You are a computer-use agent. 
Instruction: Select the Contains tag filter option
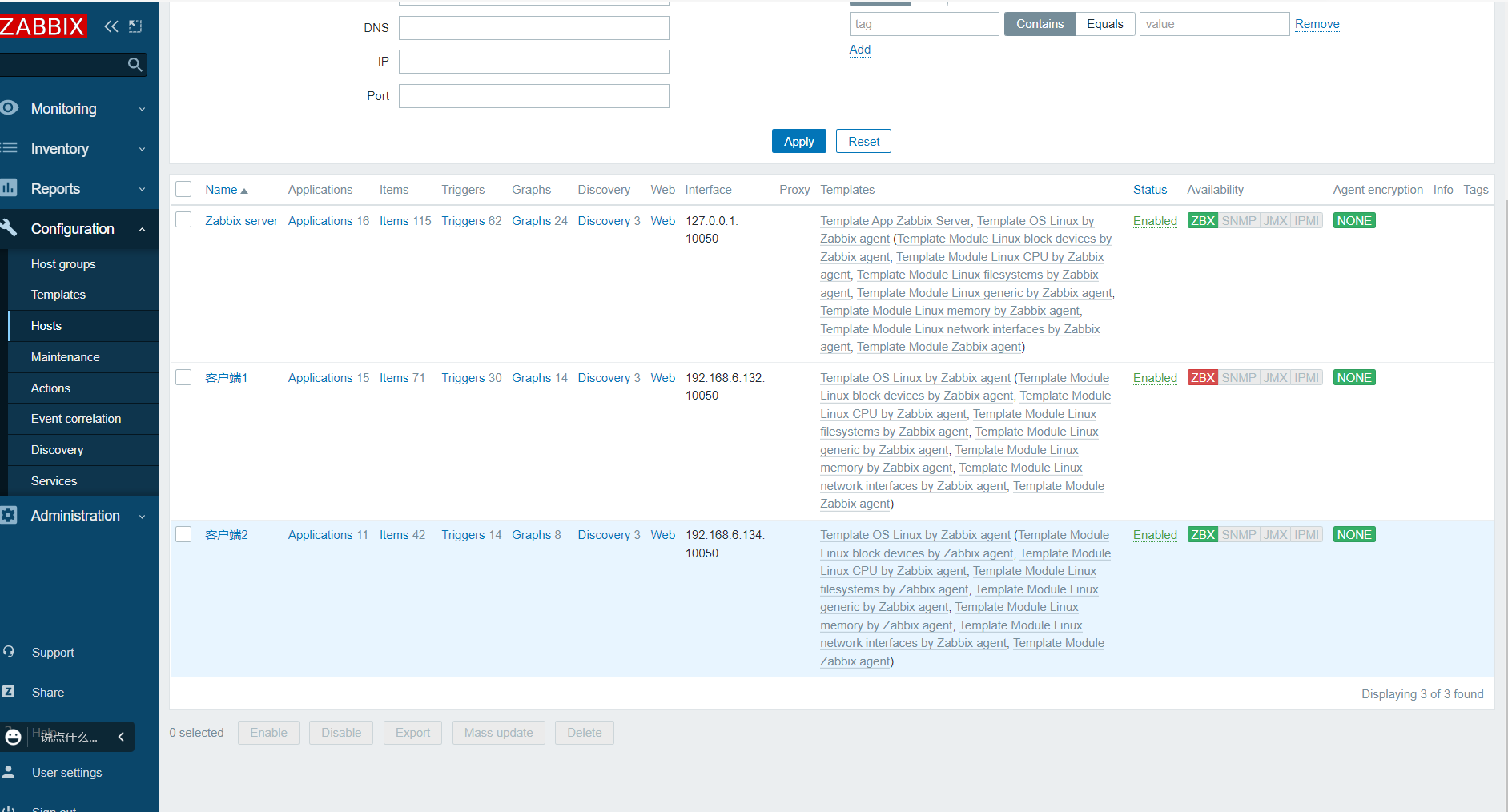coord(1040,24)
